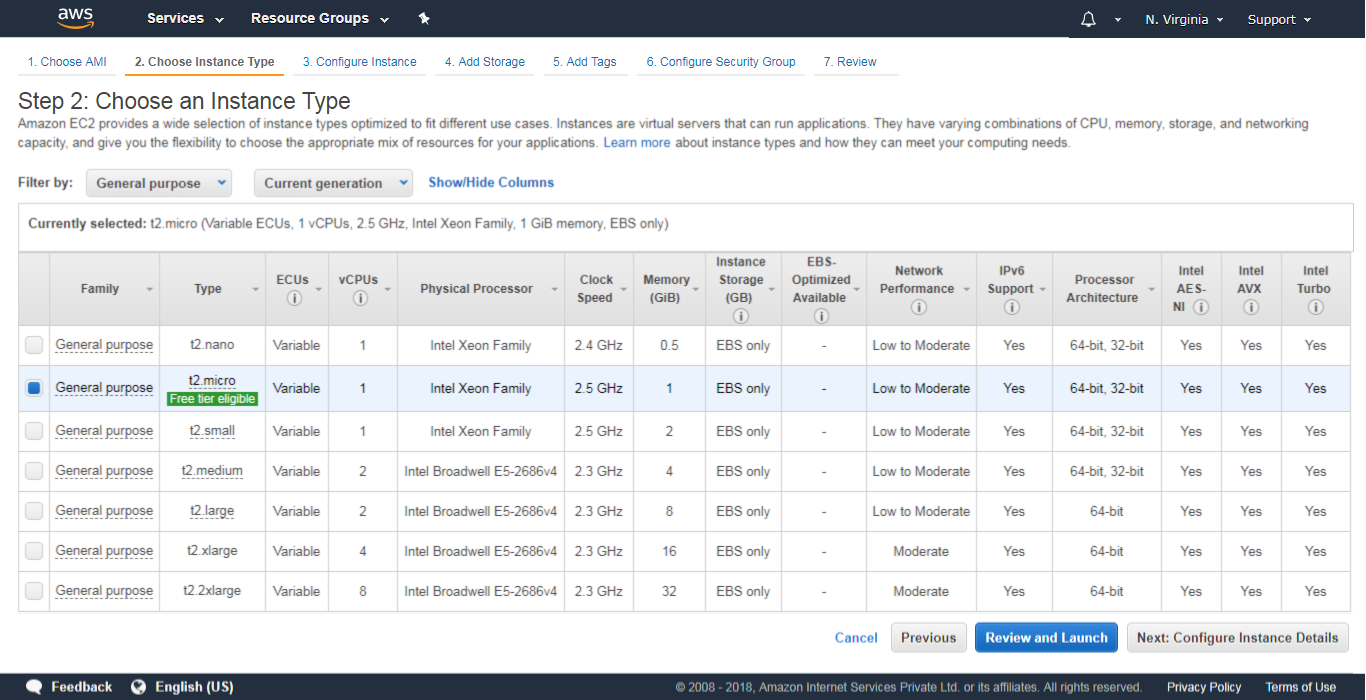The image size is (1366, 700).
Task: Click the t2.2xlarge type cell
Action: click(212, 591)
